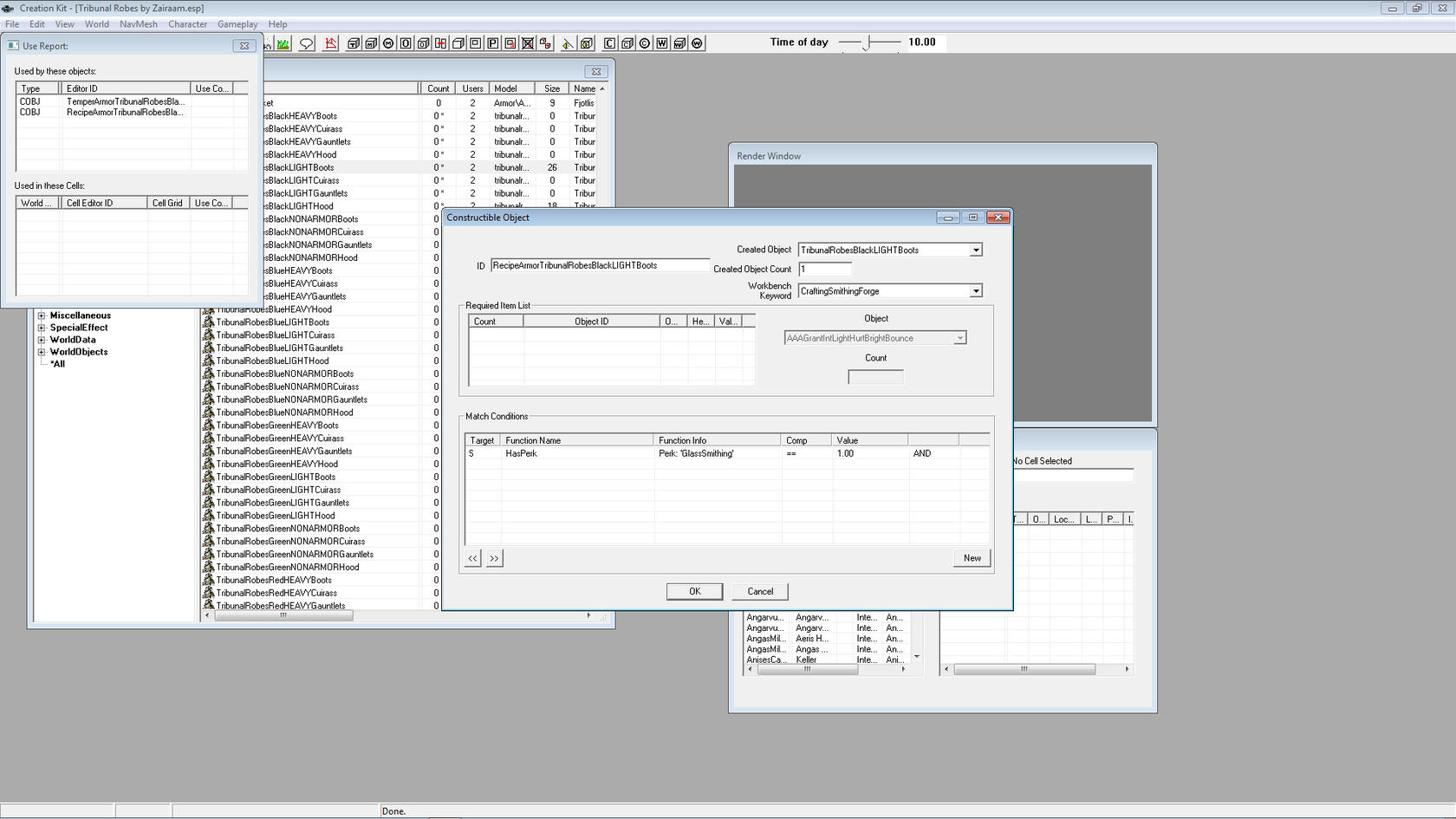The image size is (1456, 819).
Task: Click the red H-beam toolbar icon
Action: click(441, 43)
